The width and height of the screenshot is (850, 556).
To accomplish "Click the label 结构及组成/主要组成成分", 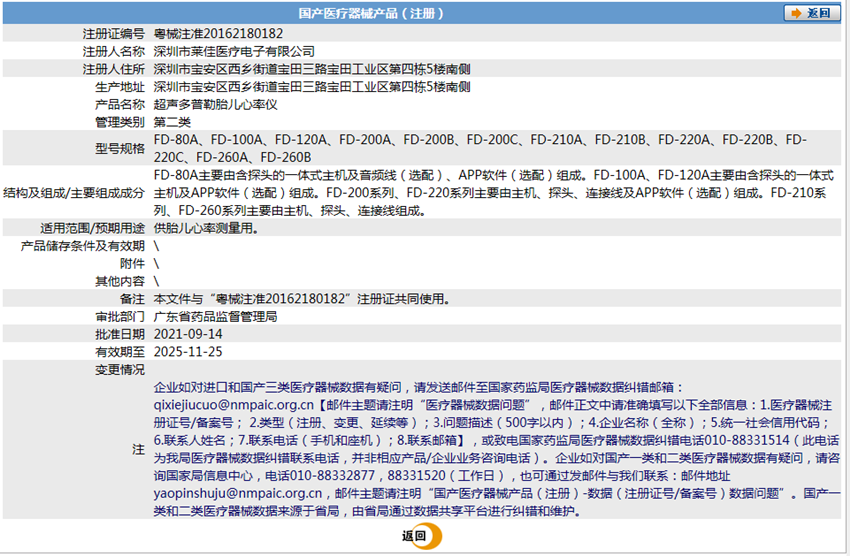I will pos(74,193).
